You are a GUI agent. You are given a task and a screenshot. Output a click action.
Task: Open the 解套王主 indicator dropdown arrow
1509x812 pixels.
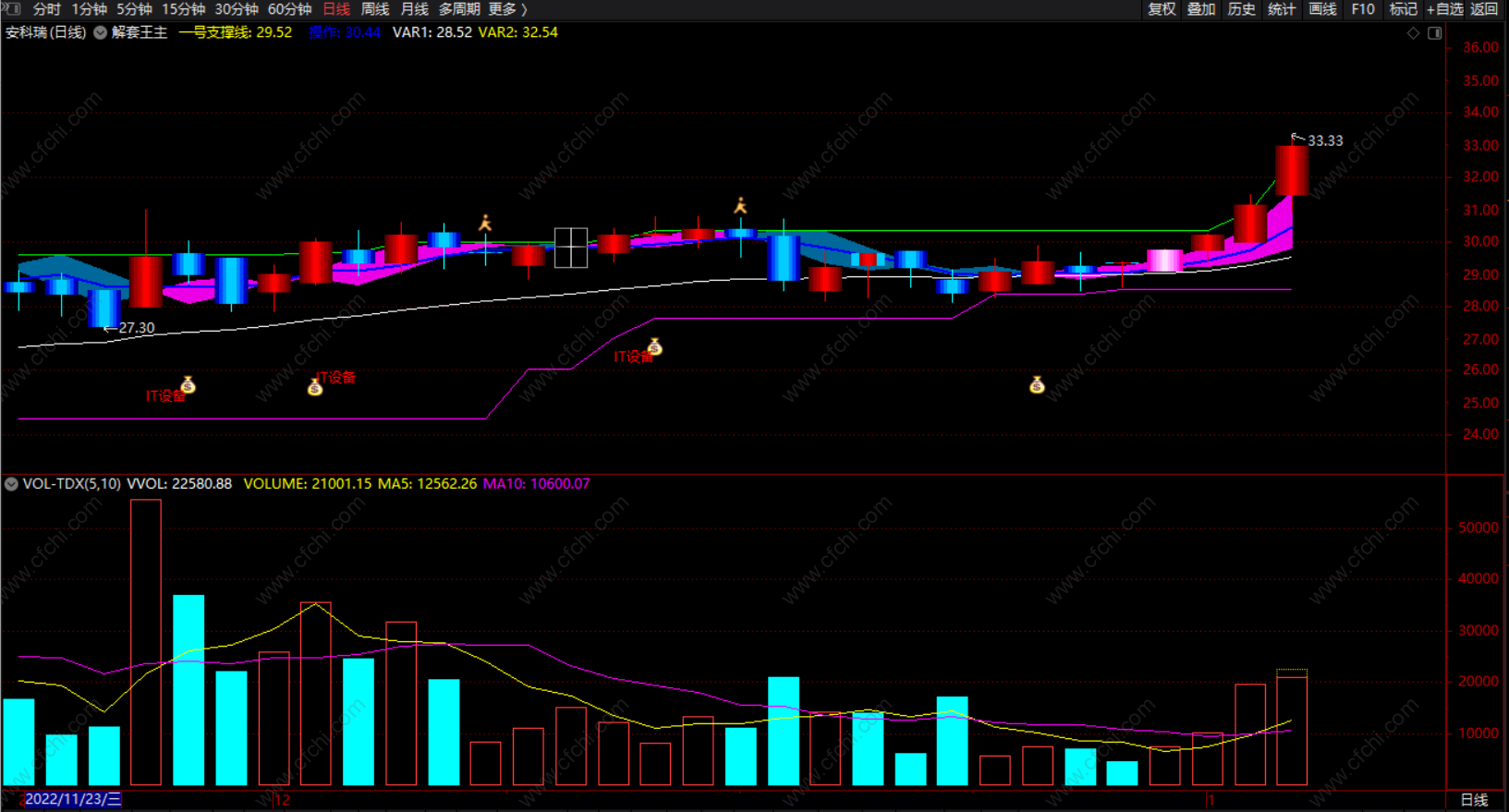pos(100,32)
